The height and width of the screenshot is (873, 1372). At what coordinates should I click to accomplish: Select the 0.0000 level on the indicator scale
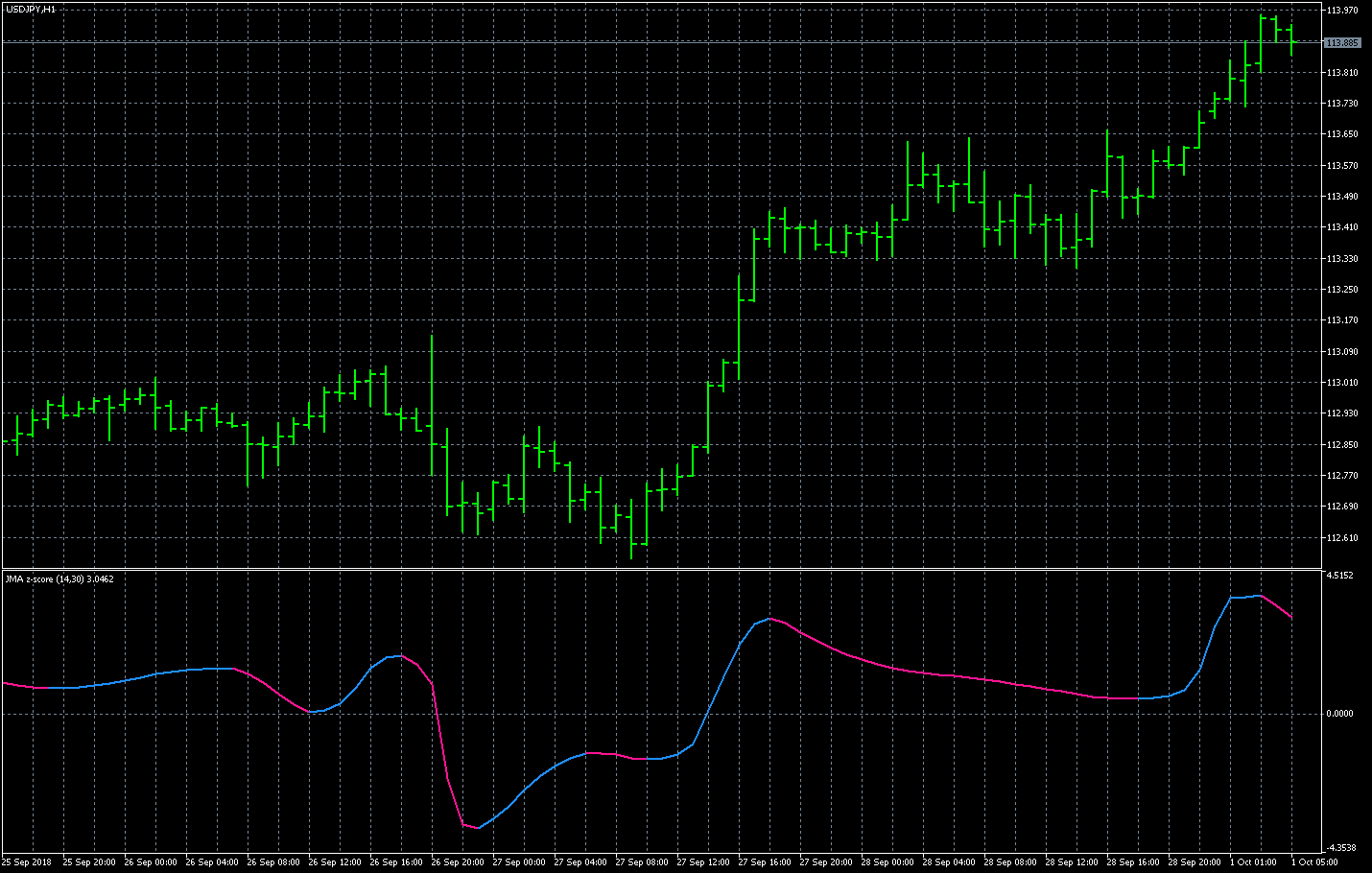tap(1339, 714)
